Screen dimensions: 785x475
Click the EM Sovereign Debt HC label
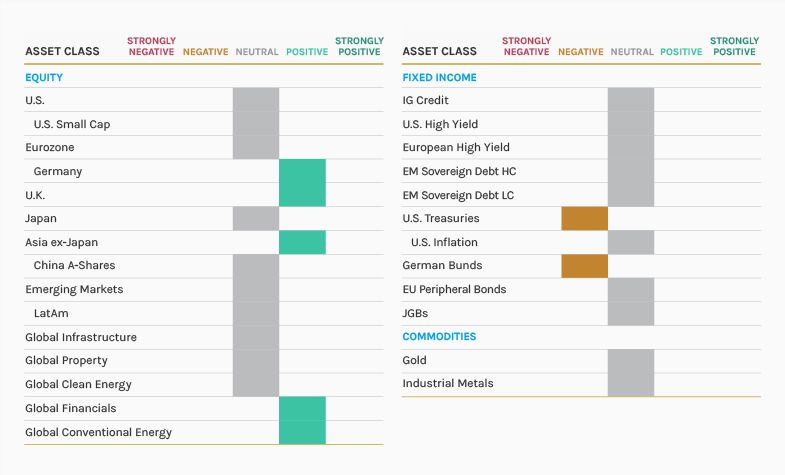click(459, 171)
